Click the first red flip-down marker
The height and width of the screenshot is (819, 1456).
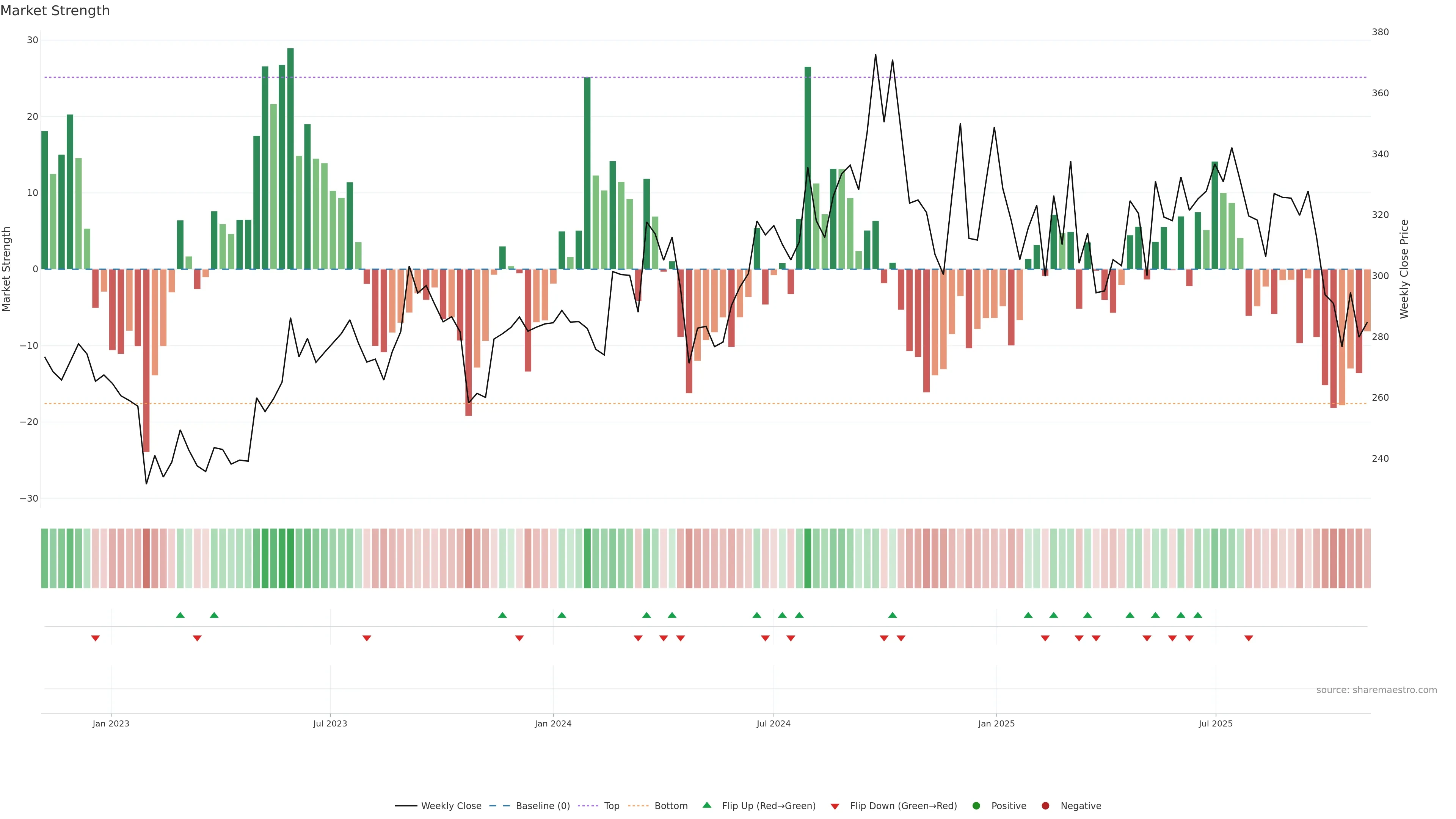(x=96, y=638)
